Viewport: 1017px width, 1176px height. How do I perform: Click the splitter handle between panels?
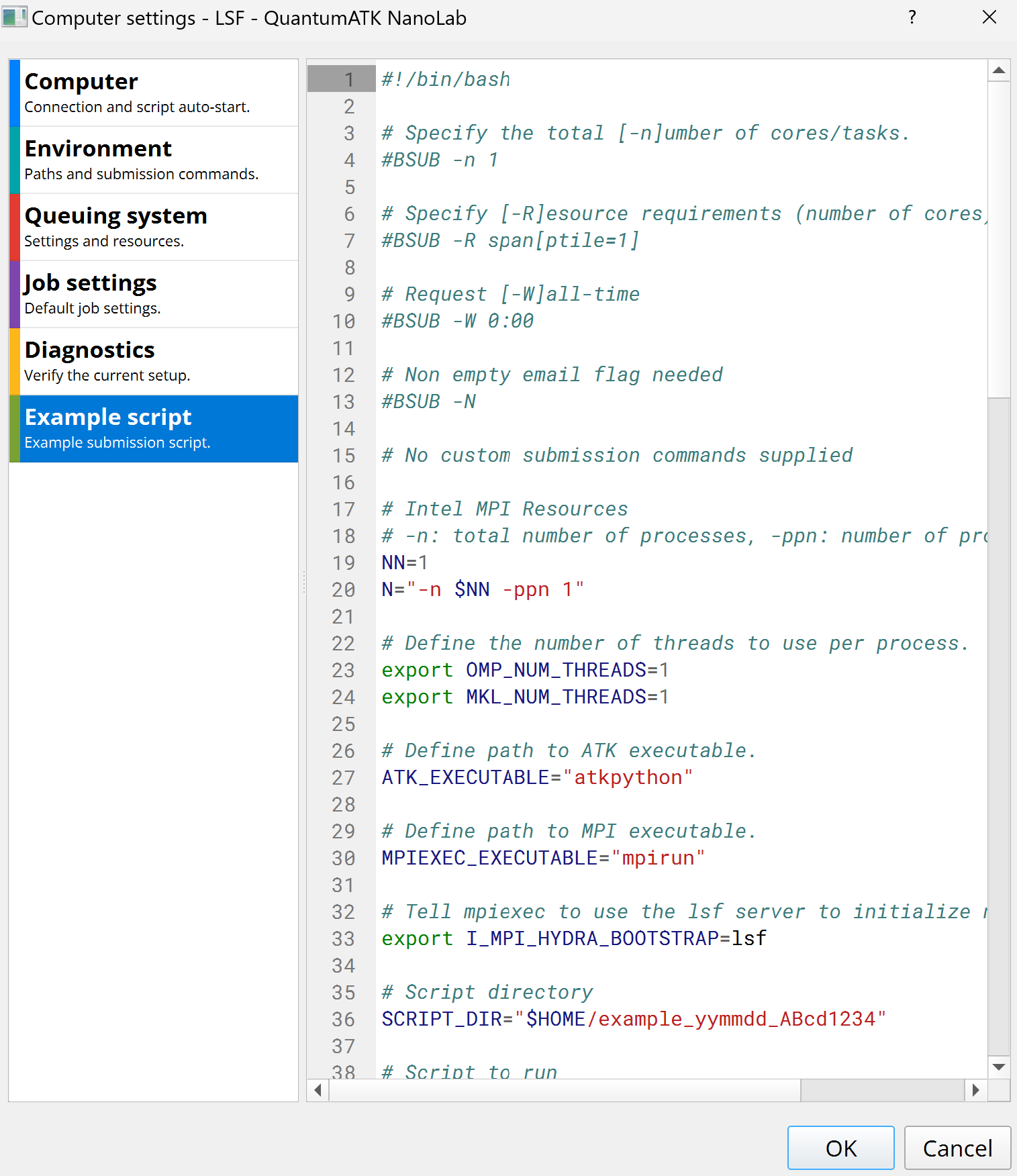303,581
